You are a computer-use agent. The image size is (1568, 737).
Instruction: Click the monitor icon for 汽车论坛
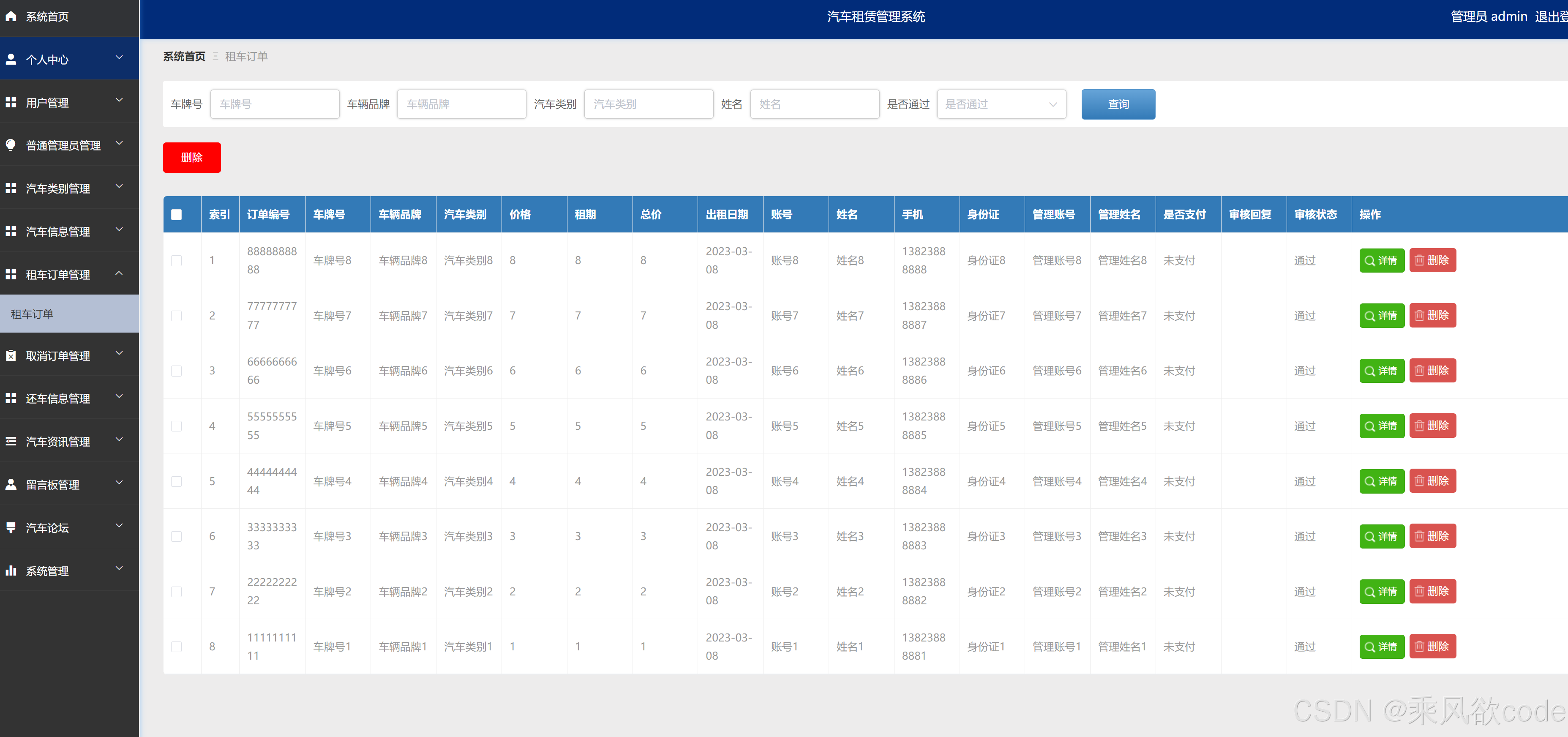pos(11,527)
